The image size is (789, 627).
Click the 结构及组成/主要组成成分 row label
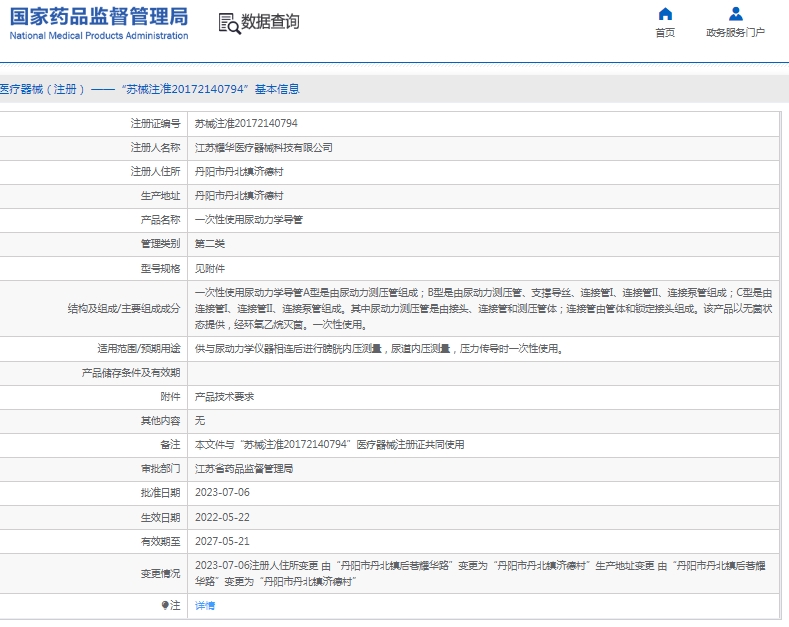[124, 309]
